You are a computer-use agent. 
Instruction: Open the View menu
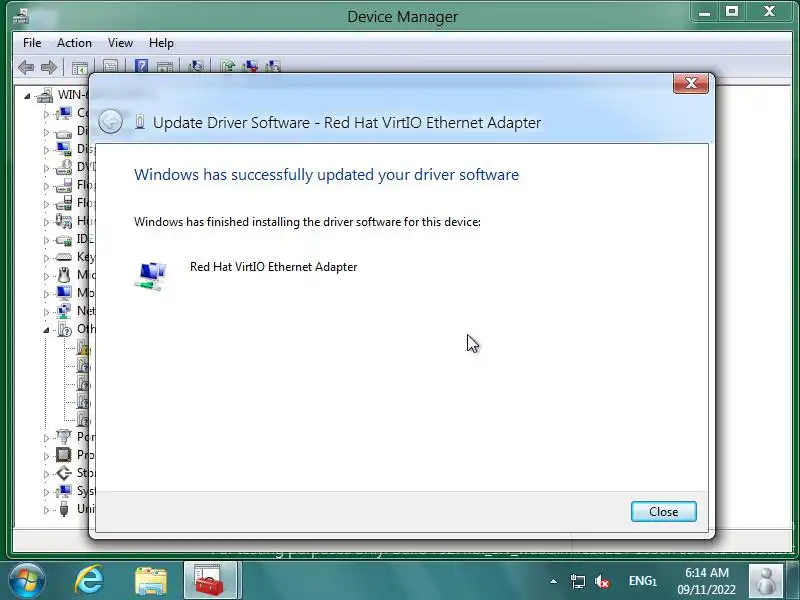(120, 43)
